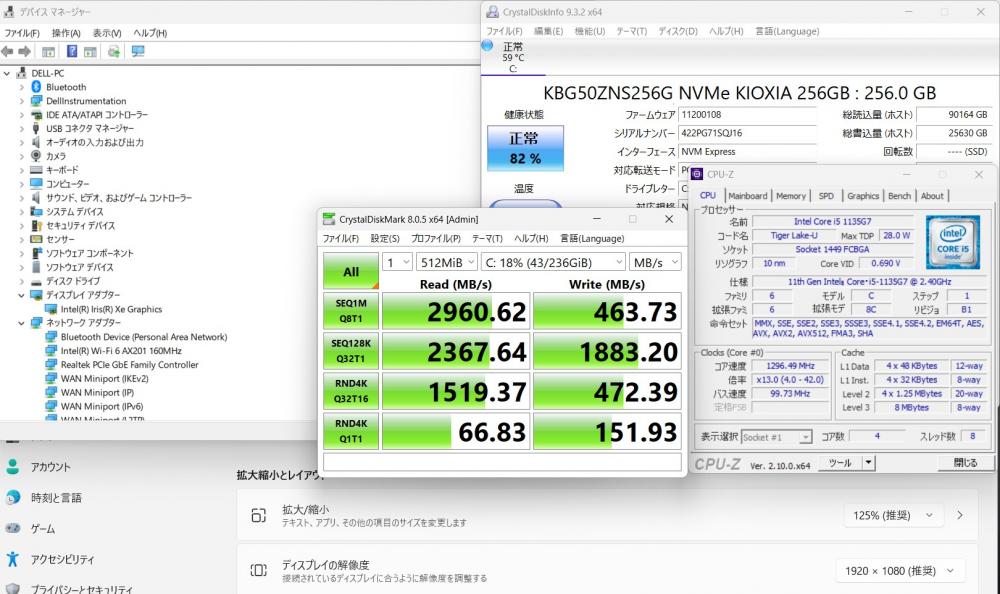The height and width of the screenshot is (594, 1000).
Task: Open the Socket #1 selection dropdown in CPU-Z
Action: [776, 437]
